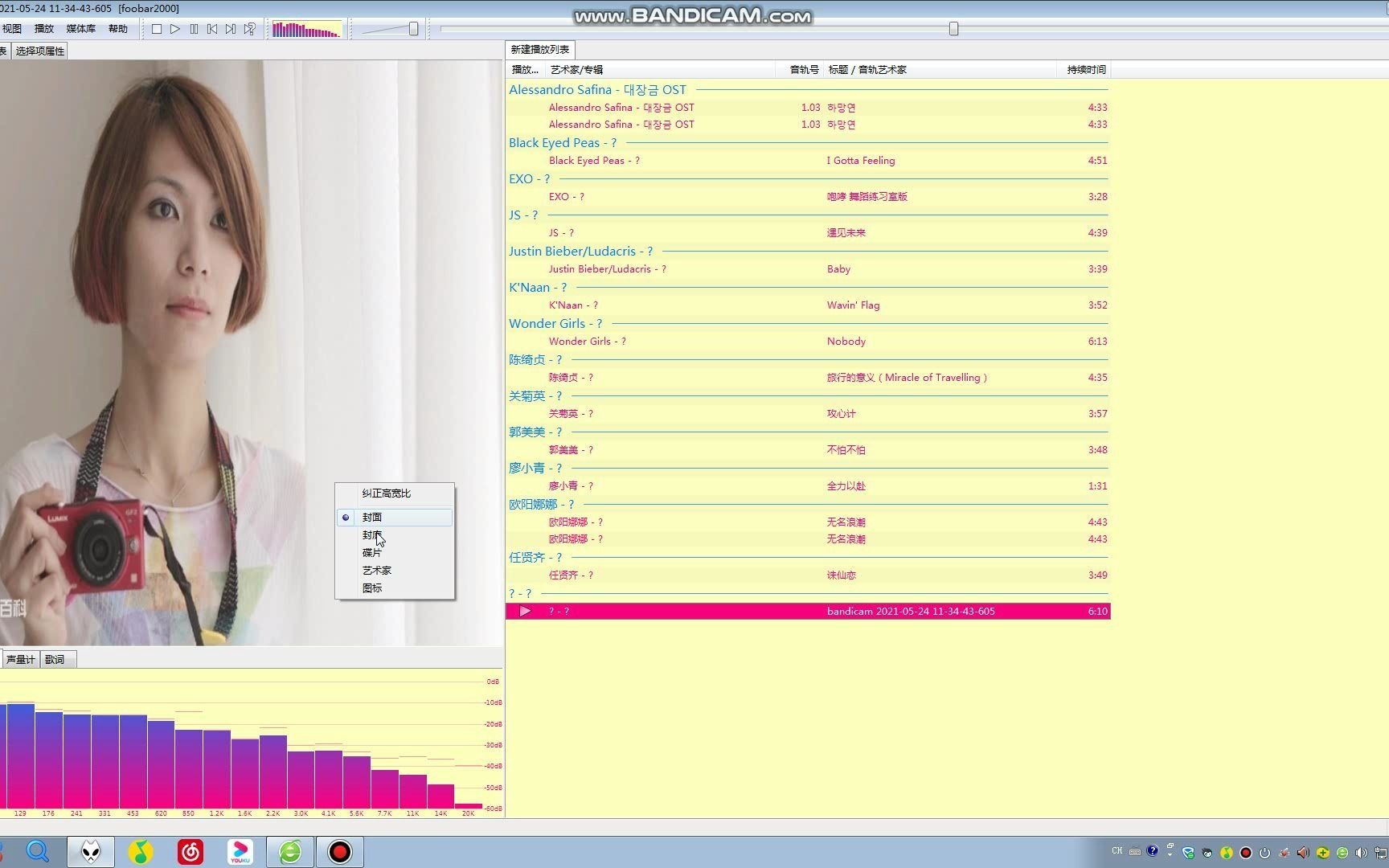Click the on-screen keyboard tray icon
Image resolution: width=1389 pixels, height=868 pixels.
(x=1135, y=852)
